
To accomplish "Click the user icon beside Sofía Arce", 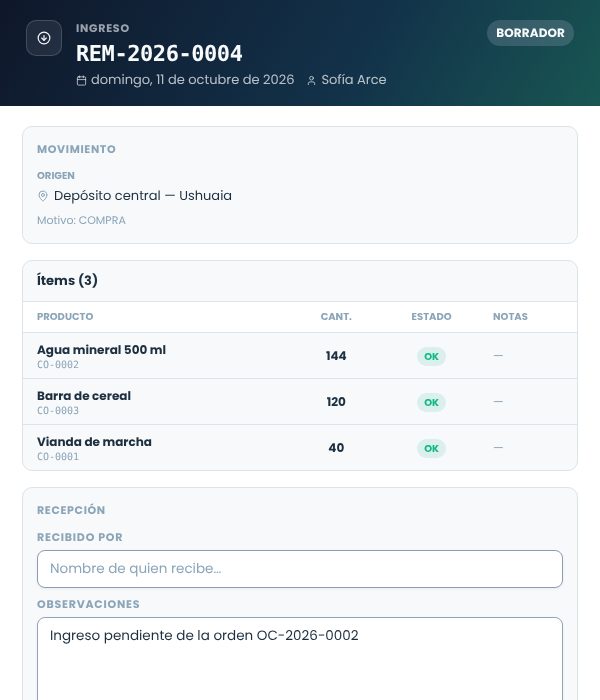I will click(x=311, y=81).
